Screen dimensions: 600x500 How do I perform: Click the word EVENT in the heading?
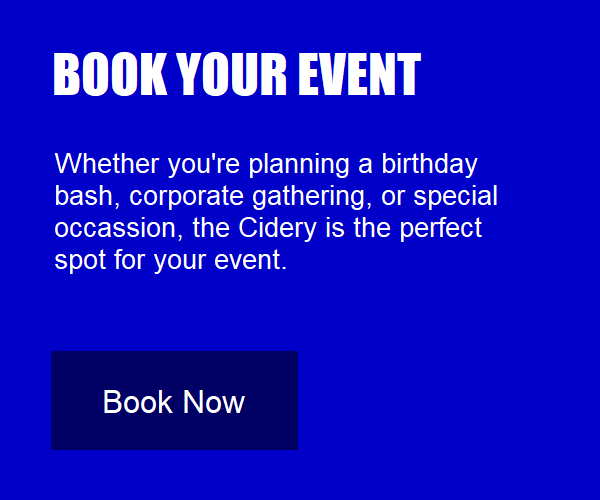(359, 74)
